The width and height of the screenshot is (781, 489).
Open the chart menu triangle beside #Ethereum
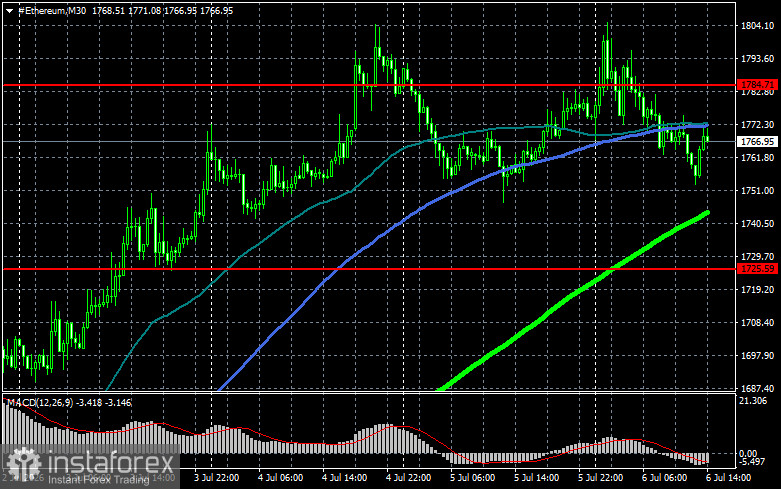click(9, 11)
